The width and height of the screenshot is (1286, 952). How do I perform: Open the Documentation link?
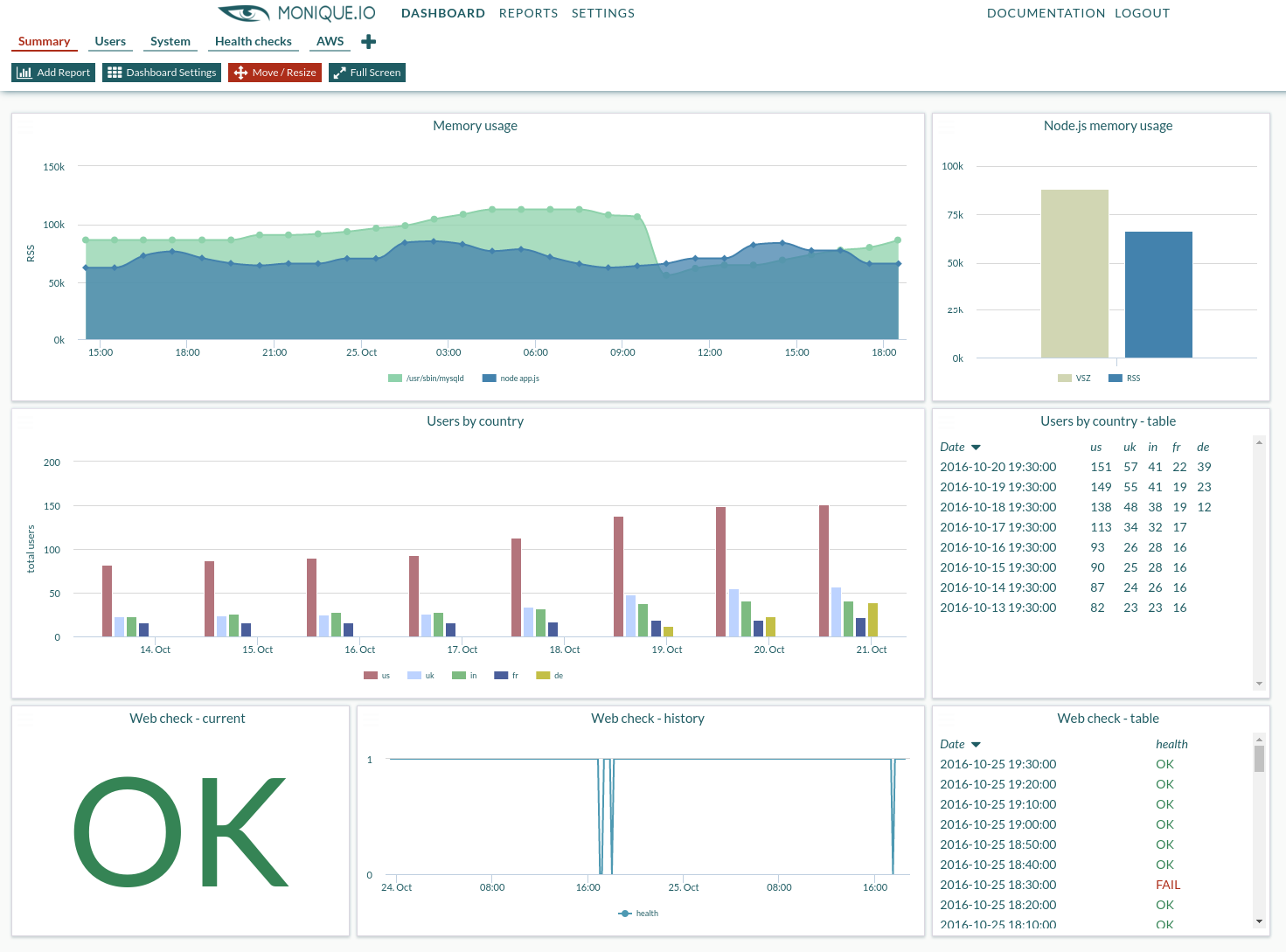point(1046,13)
